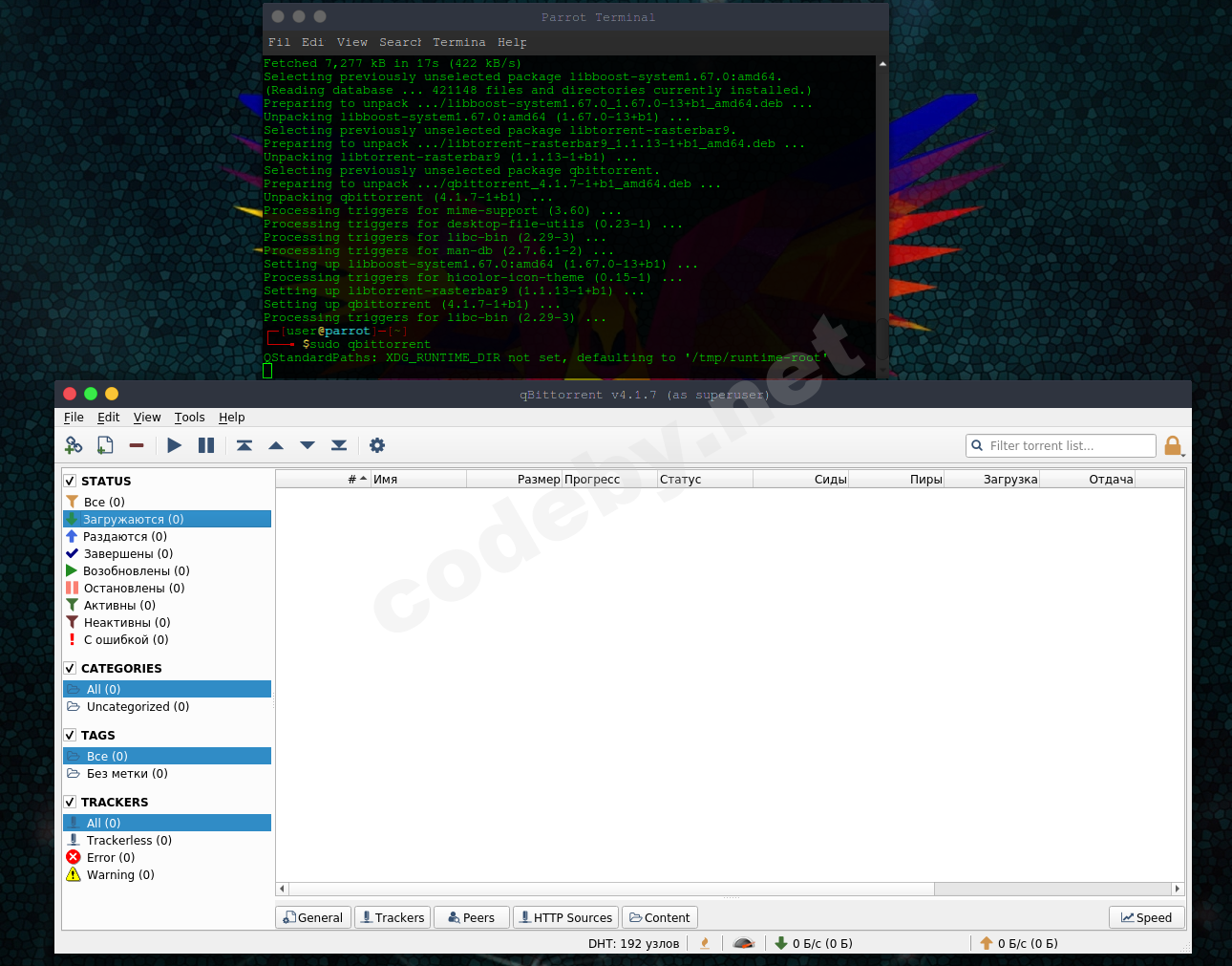The height and width of the screenshot is (966, 1232).
Task: Select the Uncategorized (0) category
Action: coord(138,707)
